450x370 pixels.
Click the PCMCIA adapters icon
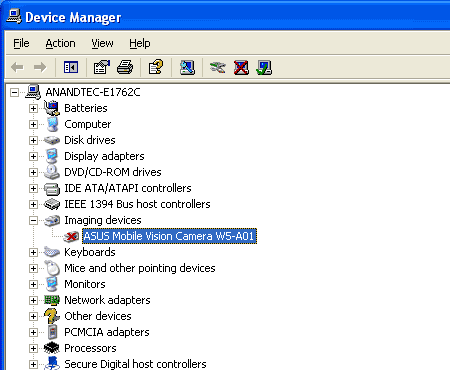52,332
